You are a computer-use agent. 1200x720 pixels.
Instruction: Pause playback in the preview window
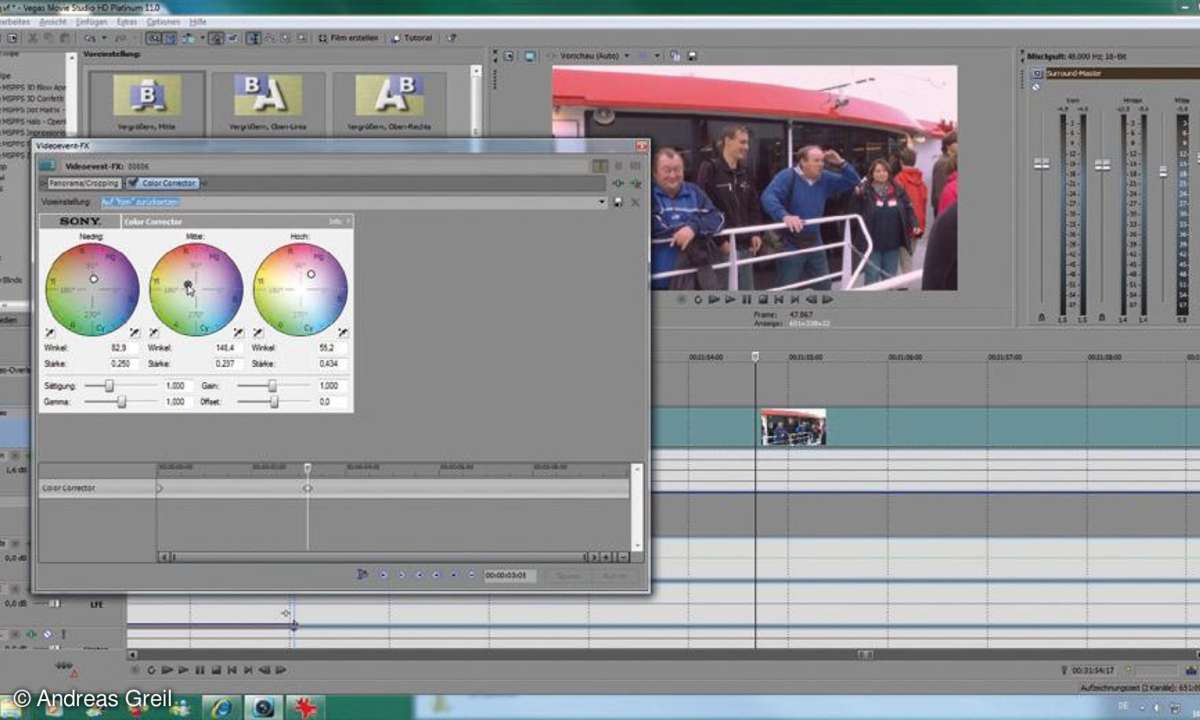pyautogui.click(x=746, y=298)
